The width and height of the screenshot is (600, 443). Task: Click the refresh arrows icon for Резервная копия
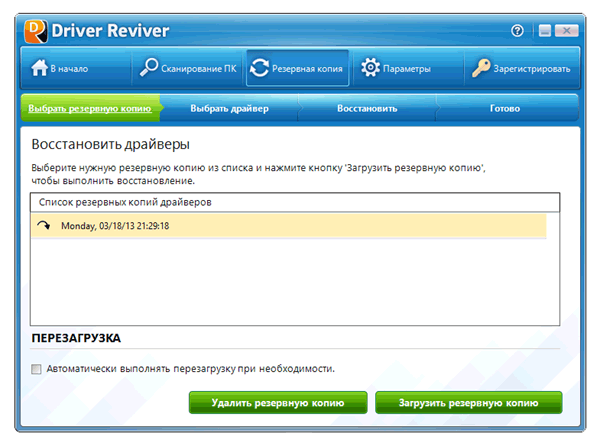(x=259, y=68)
